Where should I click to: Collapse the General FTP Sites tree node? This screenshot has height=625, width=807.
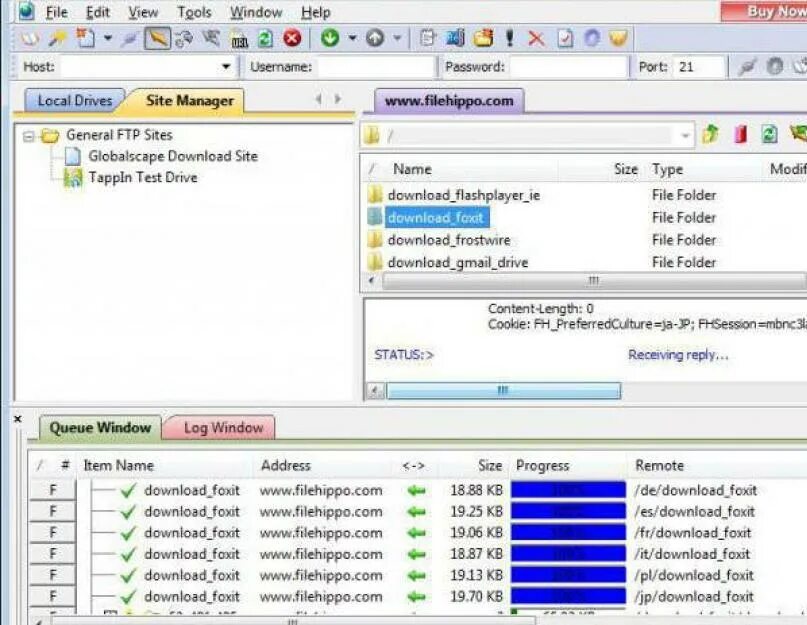tap(29, 136)
